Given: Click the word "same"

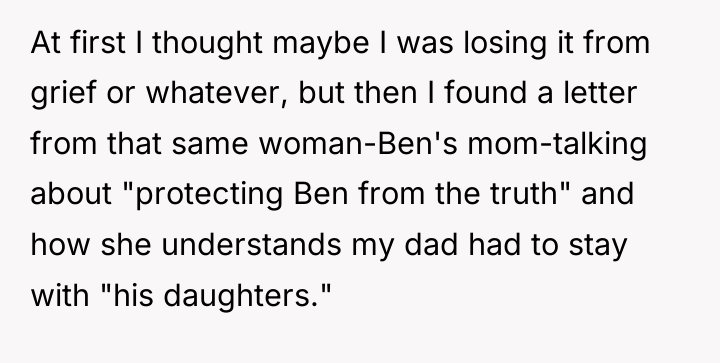Looking at the screenshot, I should pos(210,144).
